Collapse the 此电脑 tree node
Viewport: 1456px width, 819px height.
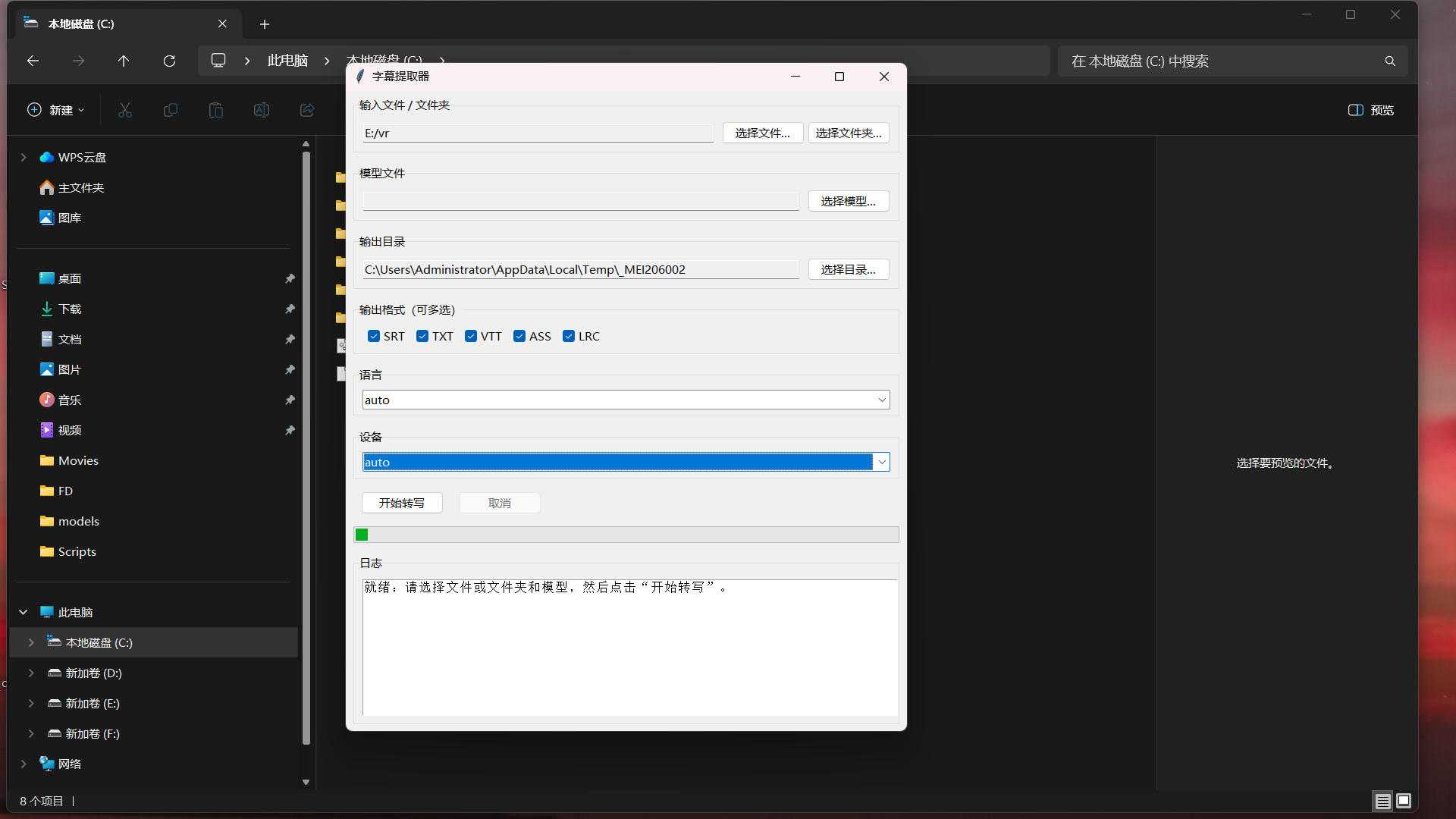tap(24, 612)
